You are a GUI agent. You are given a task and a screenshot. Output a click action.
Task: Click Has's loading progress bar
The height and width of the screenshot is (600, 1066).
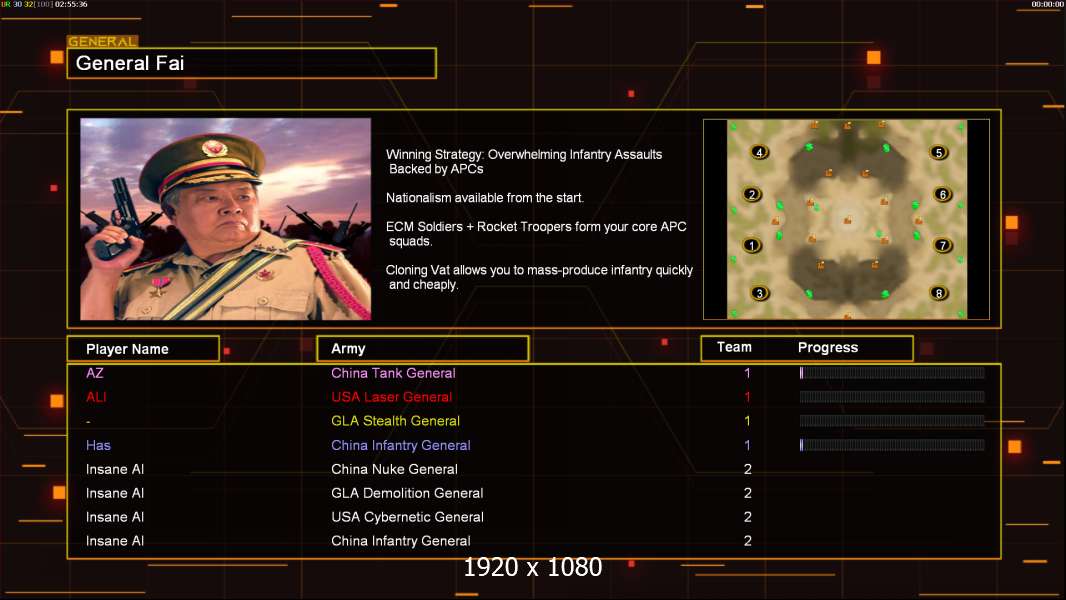pyautogui.click(x=892, y=445)
